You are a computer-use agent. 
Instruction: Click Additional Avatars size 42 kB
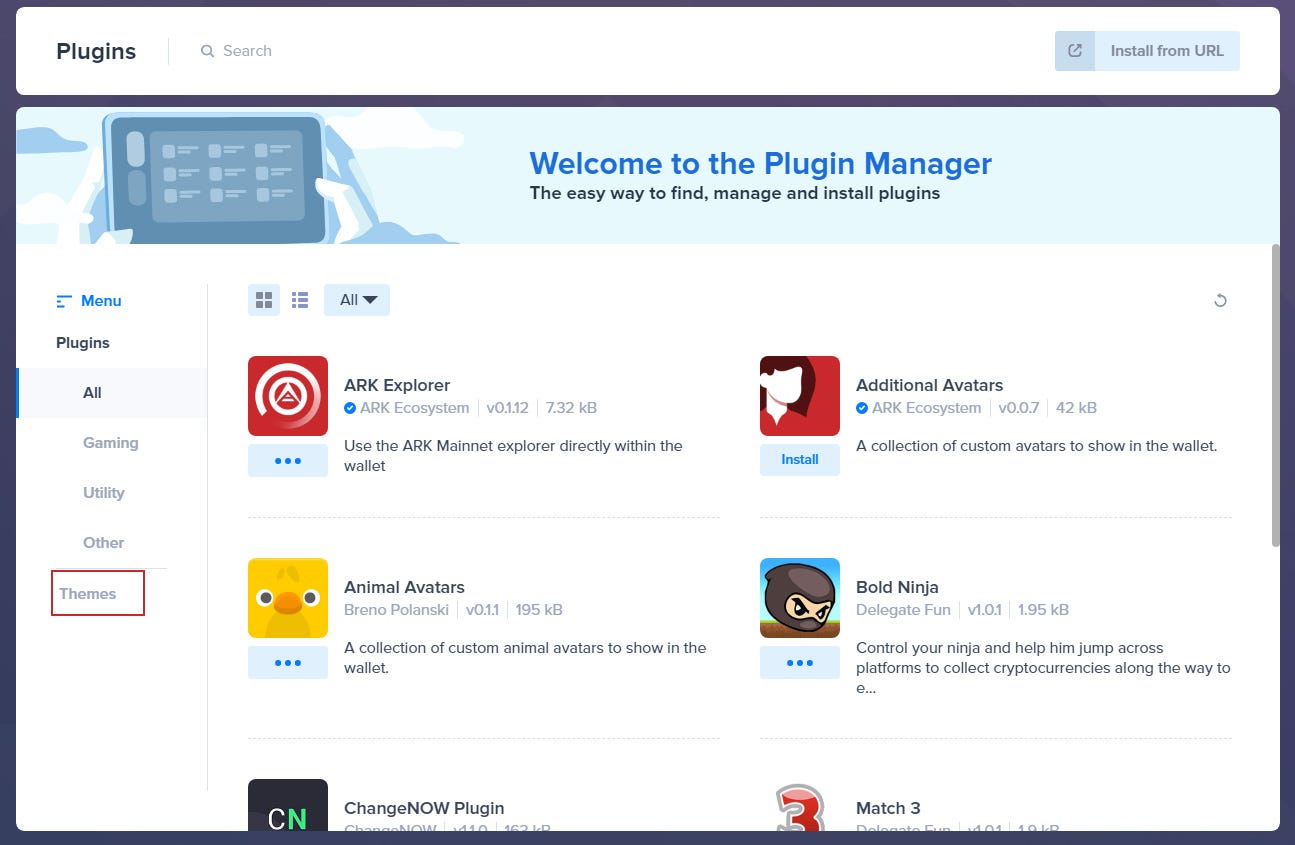coord(1076,408)
